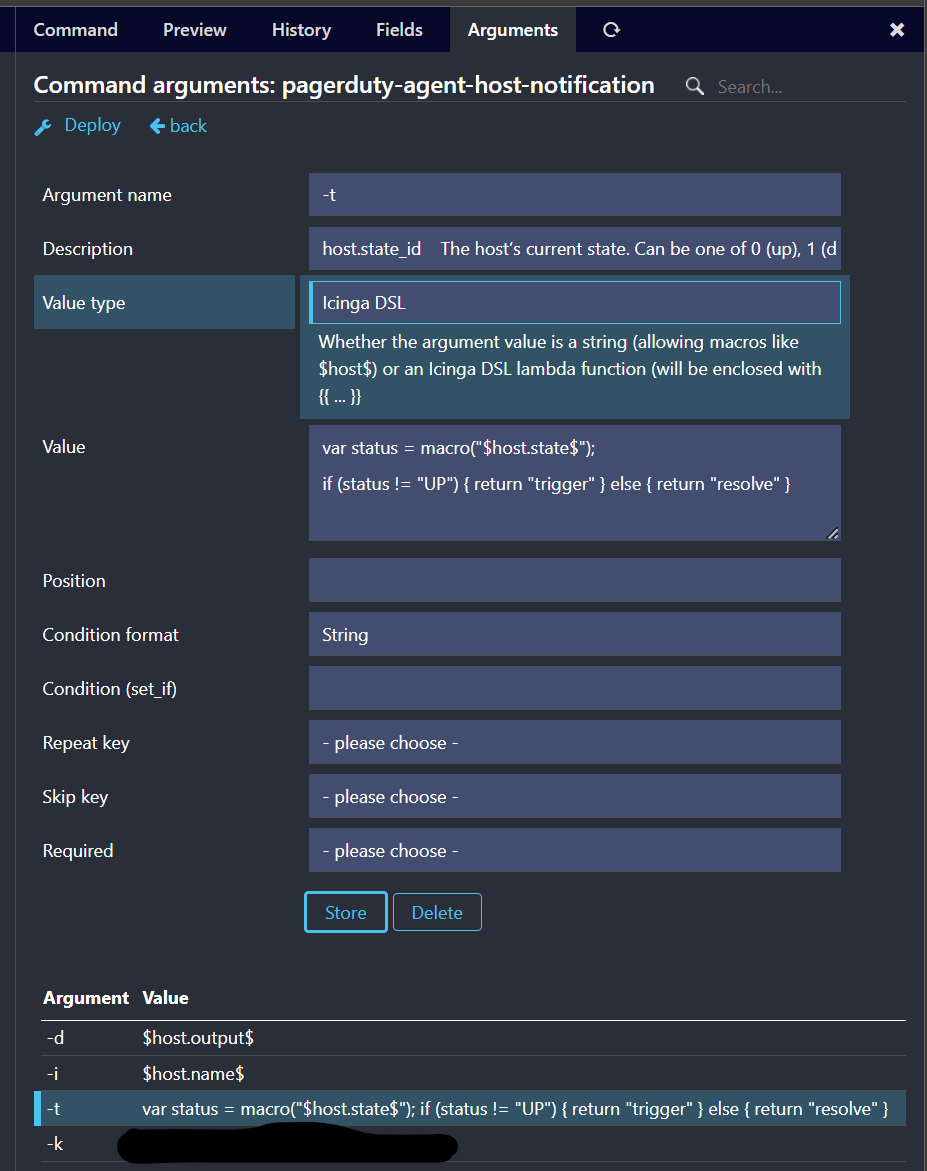The width and height of the screenshot is (927, 1171).
Task: Open the Value type dropdown
Action: tap(575, 302)
